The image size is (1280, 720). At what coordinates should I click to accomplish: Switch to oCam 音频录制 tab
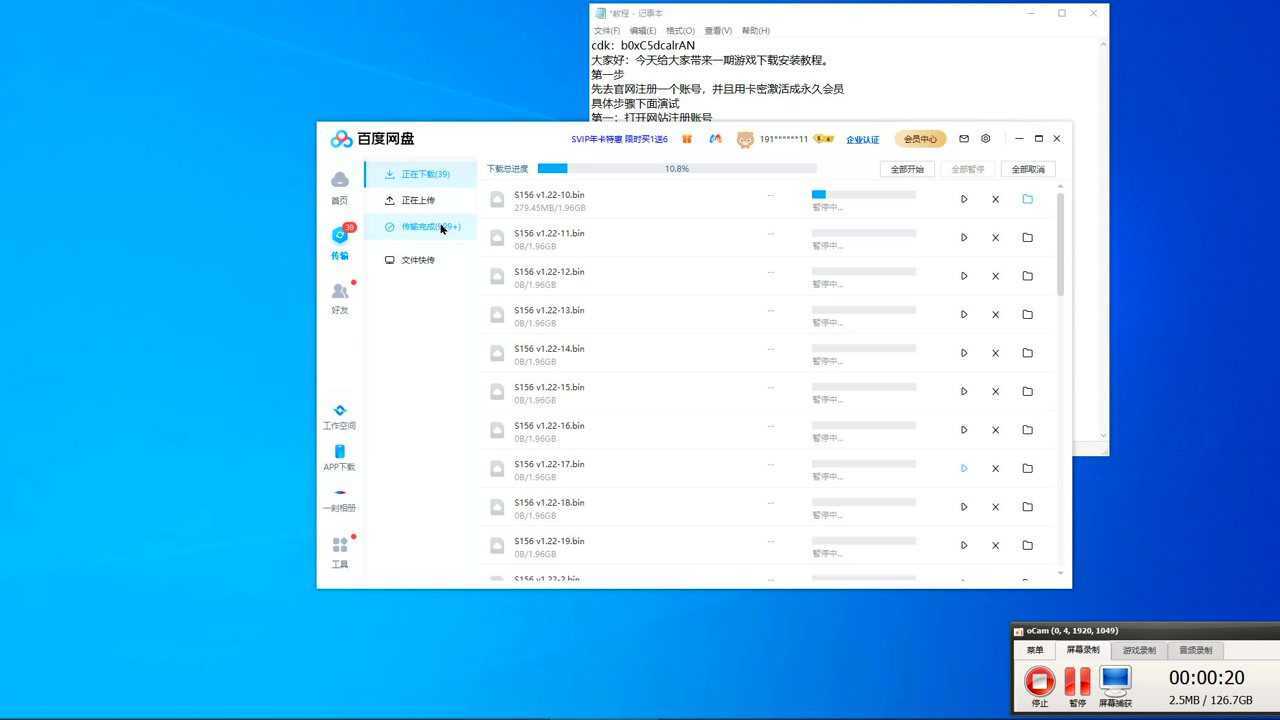(1195, 650)
